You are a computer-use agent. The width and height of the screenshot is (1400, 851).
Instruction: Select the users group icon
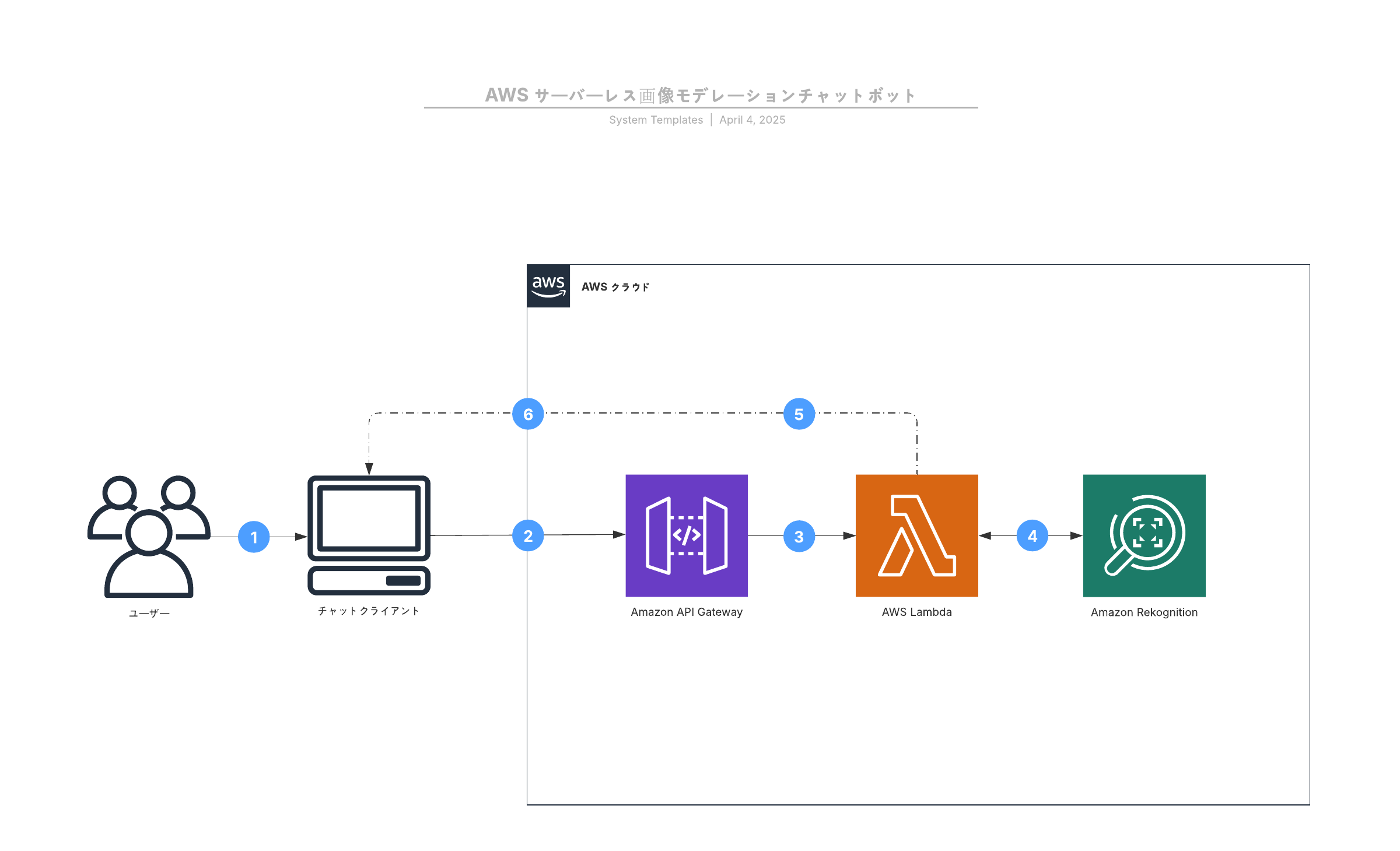tap(149, 537)
